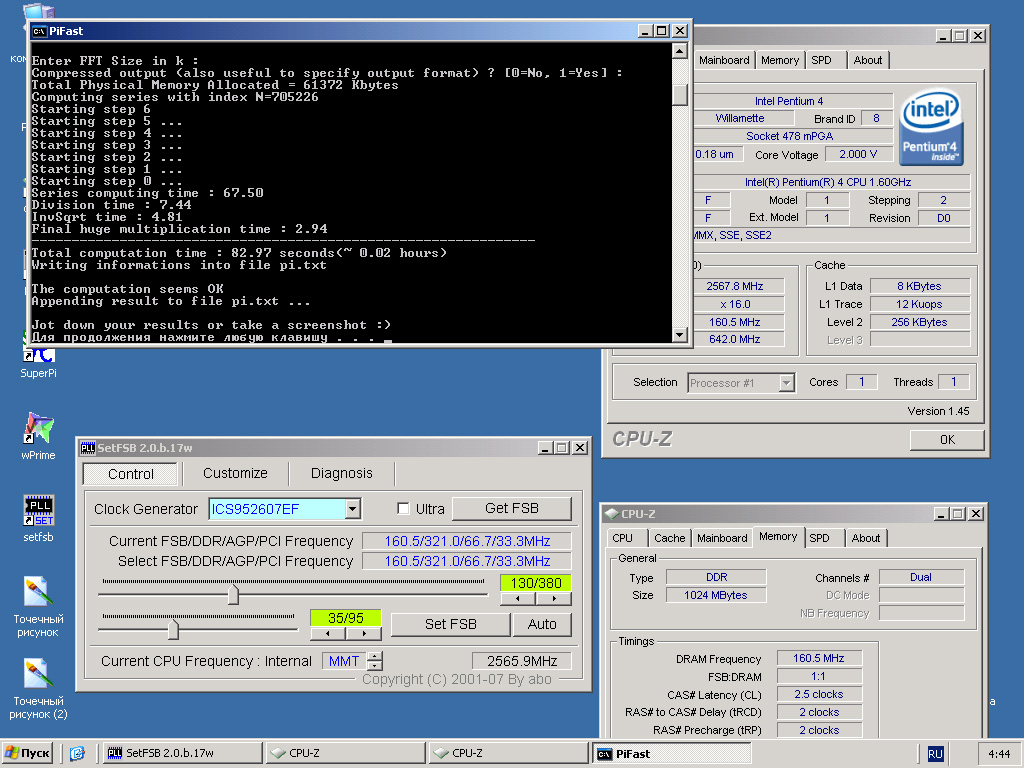The width and height of the screenshot is (1024, 768).
Task: Click the PiFast console title bar icon
Action: [x=39, y=31]
